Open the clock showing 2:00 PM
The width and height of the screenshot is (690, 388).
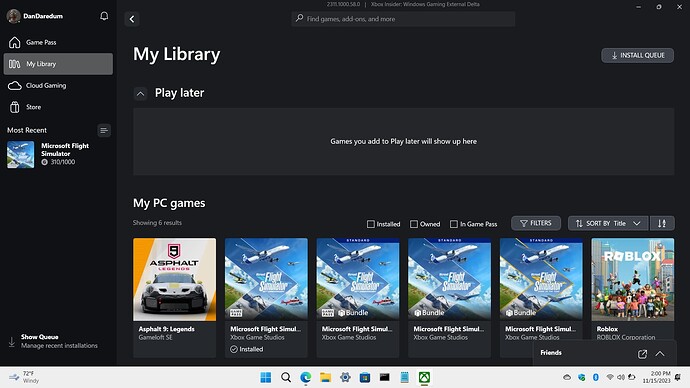(x=656, y=377)
